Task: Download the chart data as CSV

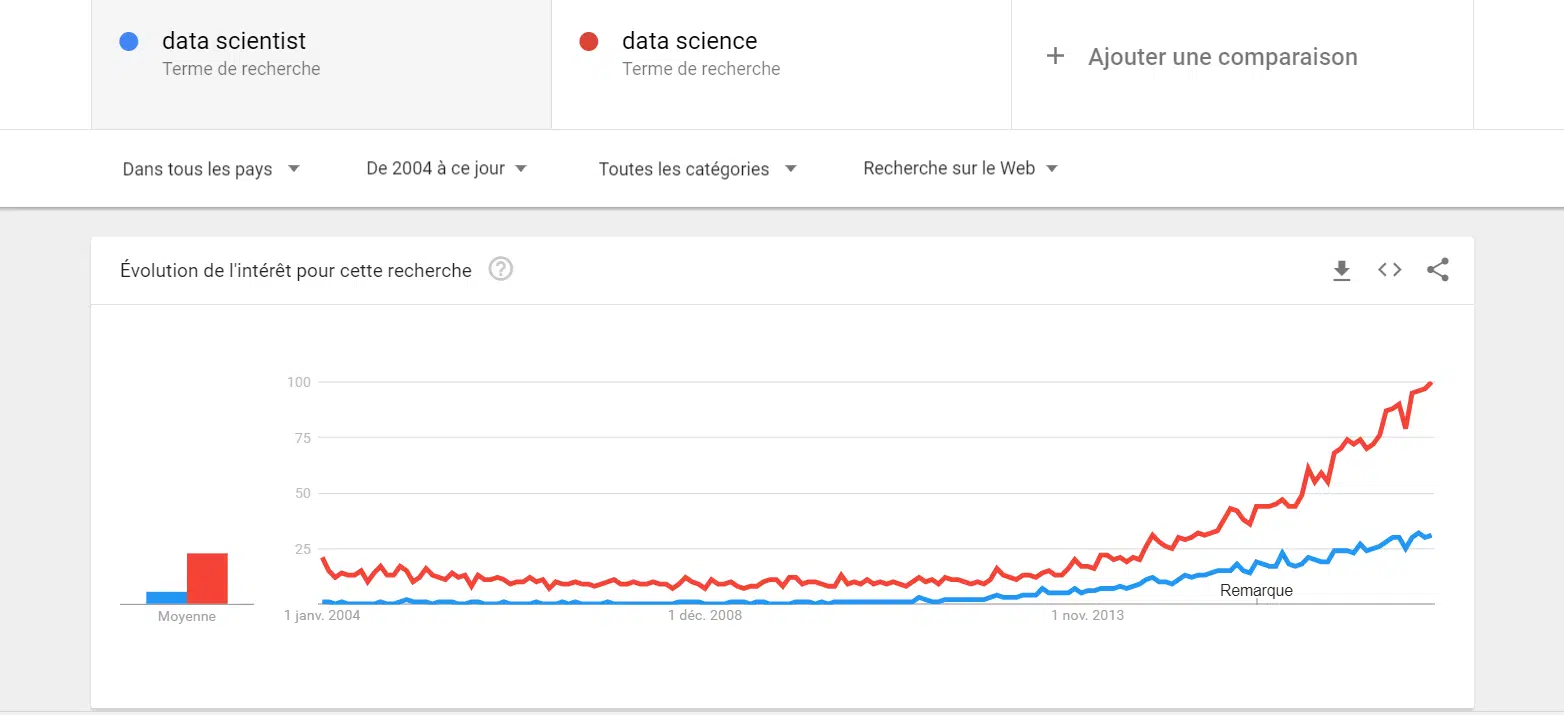Action: 1342,270
